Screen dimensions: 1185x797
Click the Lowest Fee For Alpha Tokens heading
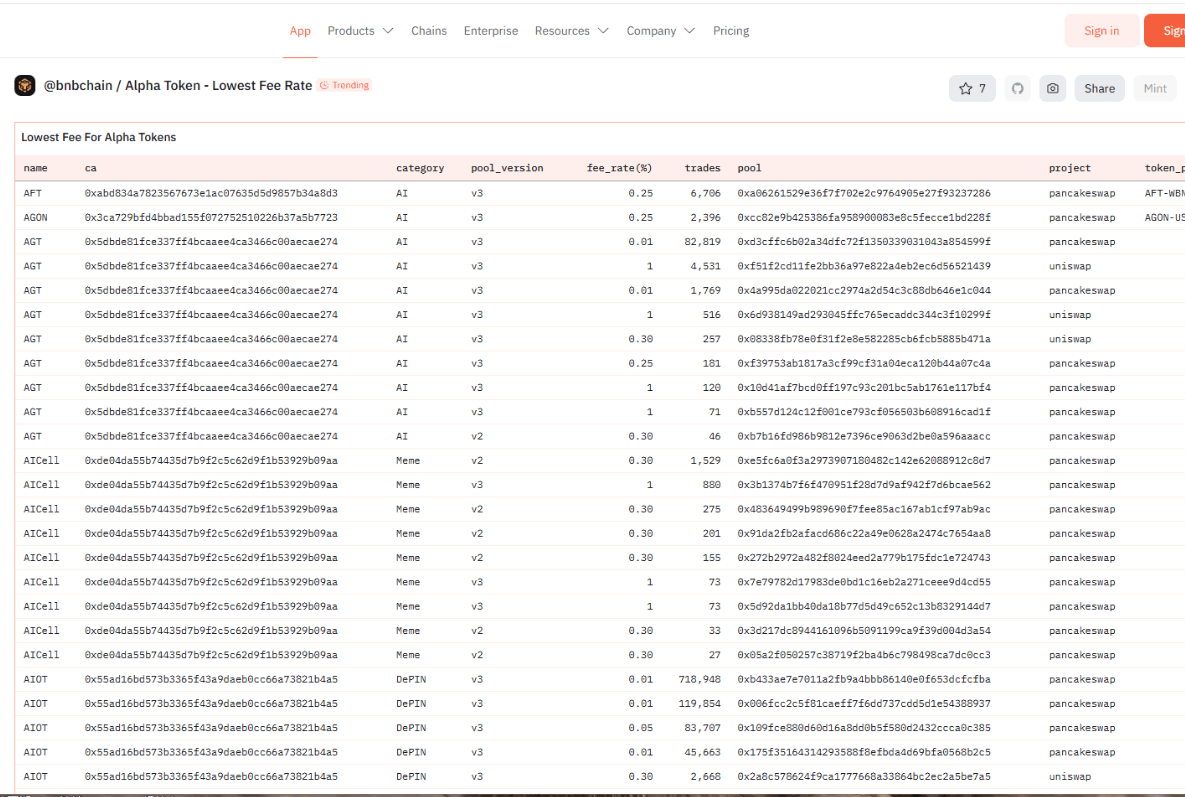[98, 137]
